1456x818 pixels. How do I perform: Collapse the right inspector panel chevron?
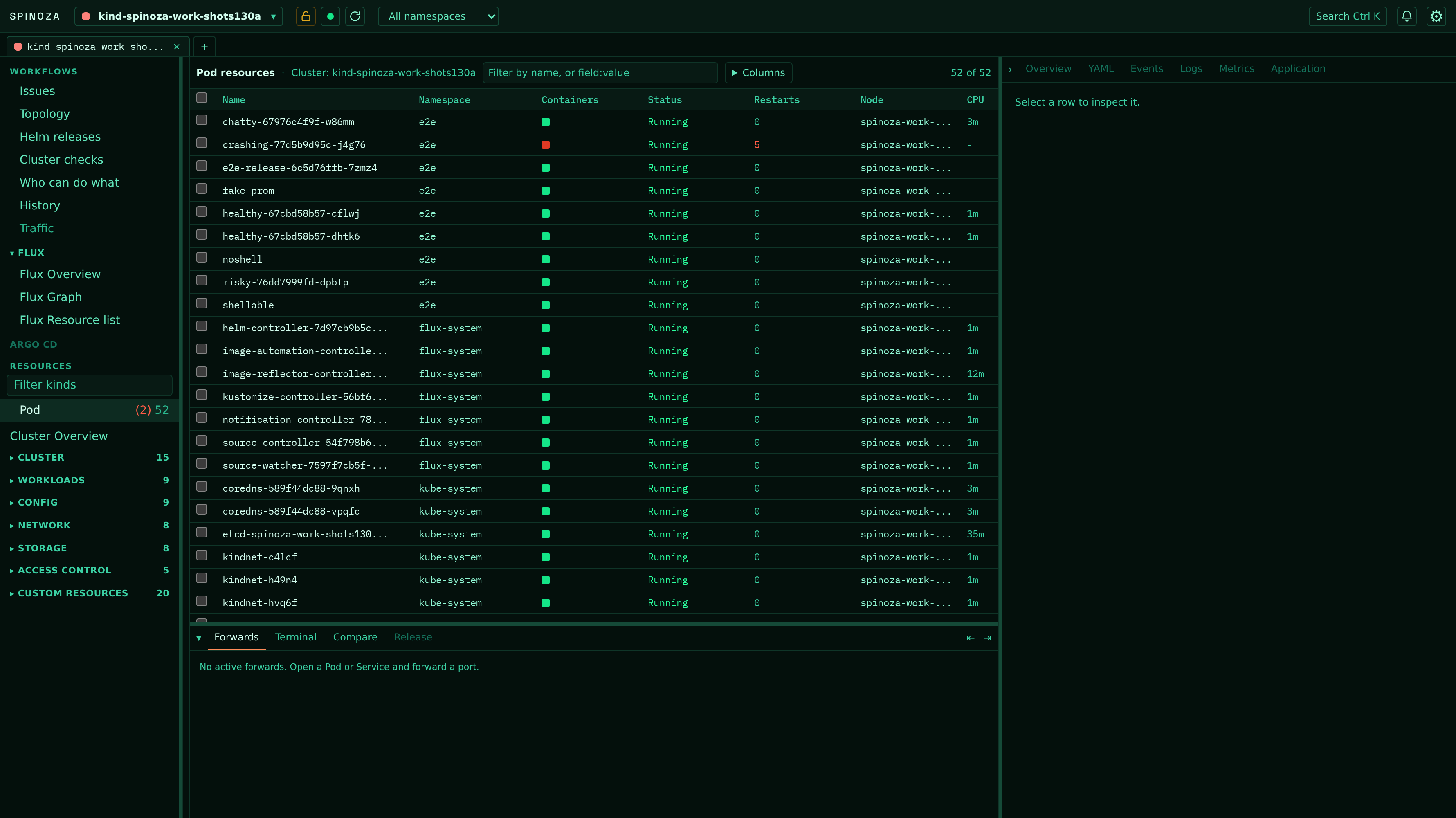(1011, 69)
